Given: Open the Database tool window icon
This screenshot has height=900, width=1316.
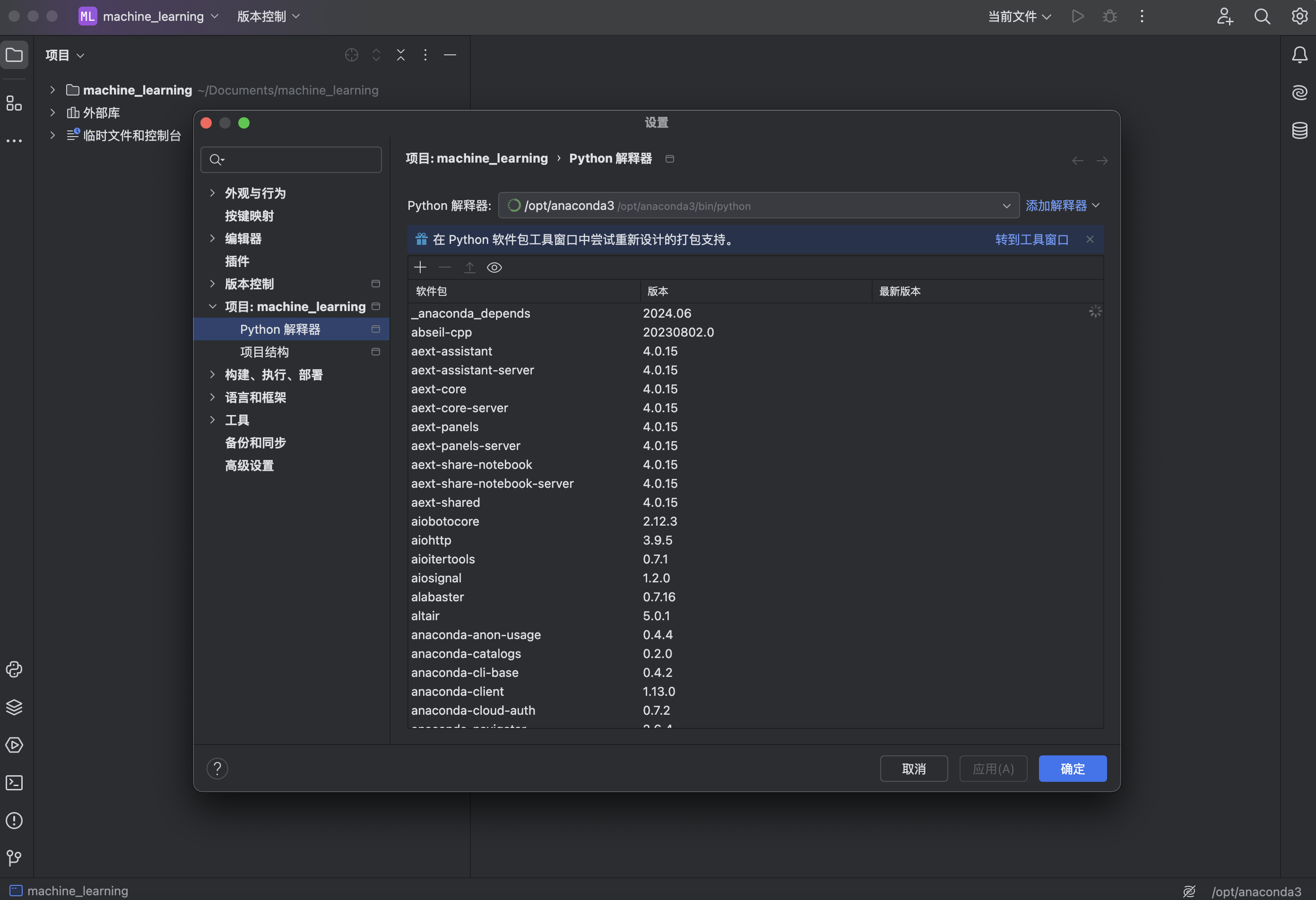Looking at the screenshot, I should [x=1299, y=130].
